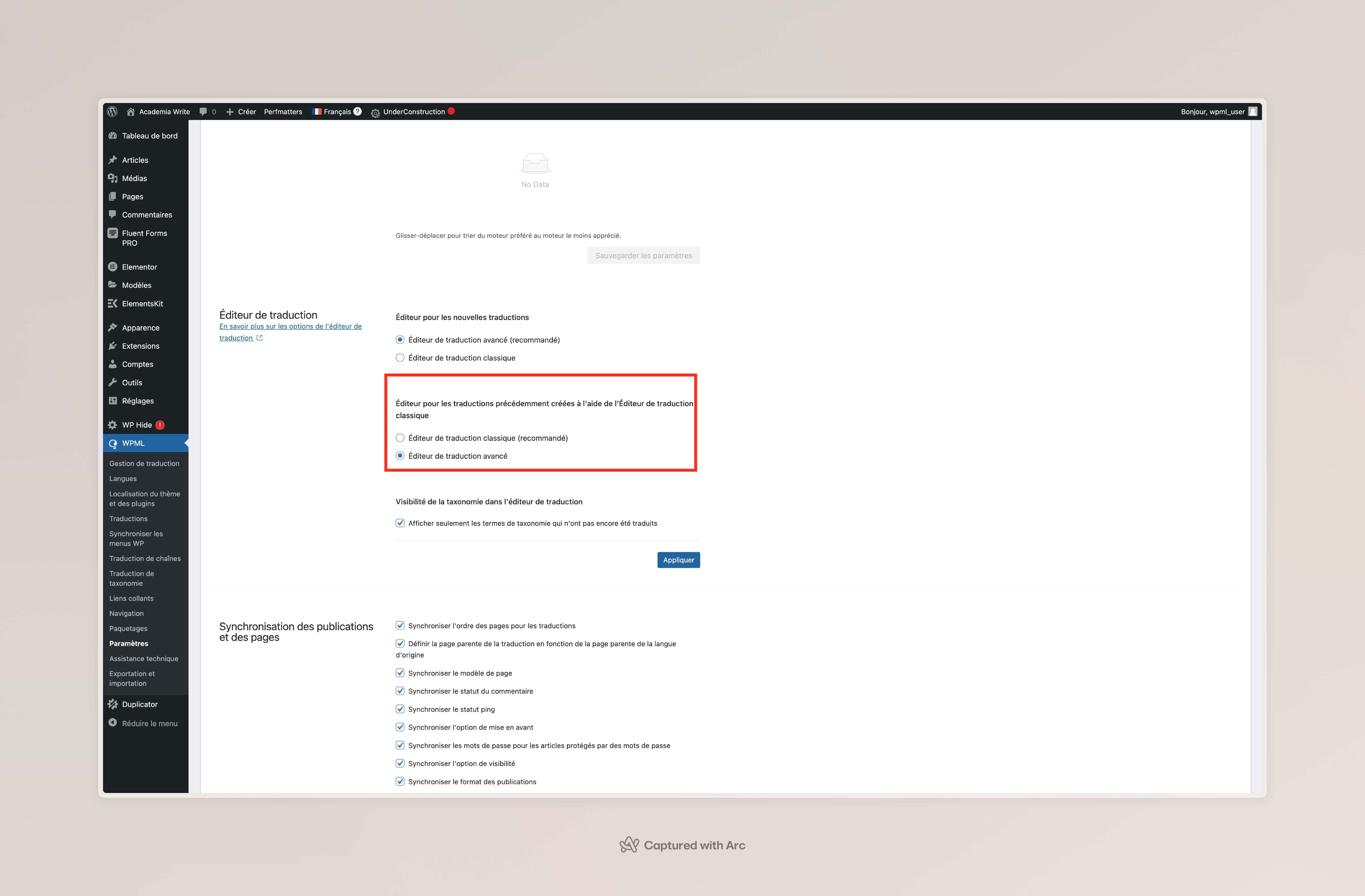1365x896 pixels.
Task: Uncheck Synchroniser l'ordre des pages checkbox
Action: point(400,625)
